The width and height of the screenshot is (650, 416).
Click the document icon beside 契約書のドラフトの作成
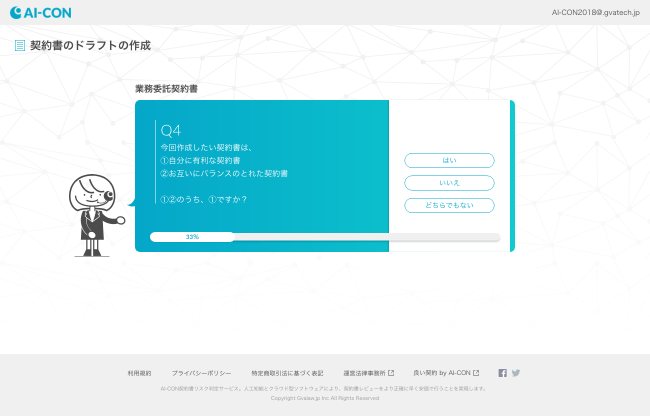tap(20, 45)
